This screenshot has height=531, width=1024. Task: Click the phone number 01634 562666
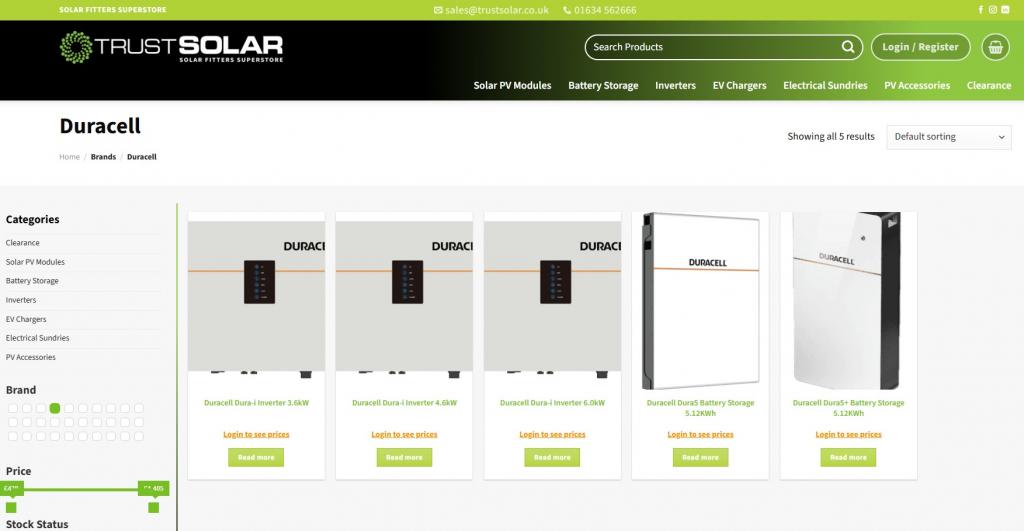(600, 10)
